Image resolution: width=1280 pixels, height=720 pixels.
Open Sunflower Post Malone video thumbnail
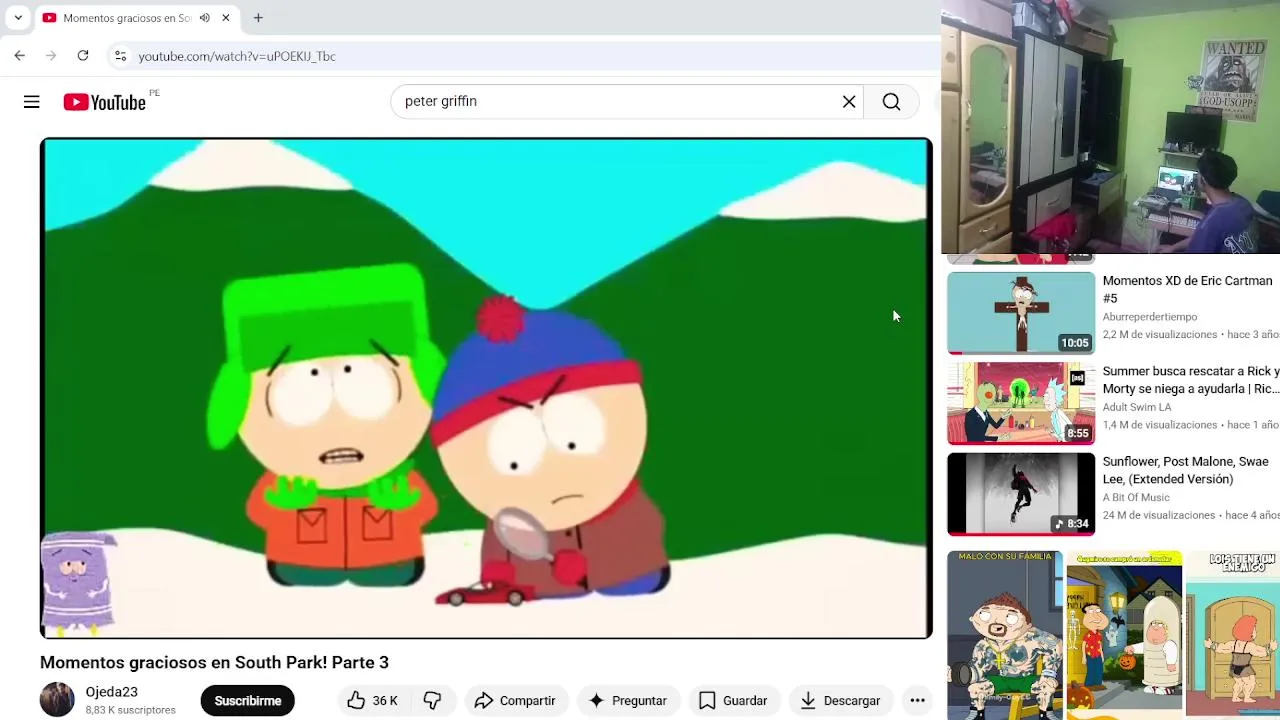pyautogui.click(x=1021, y=494)
